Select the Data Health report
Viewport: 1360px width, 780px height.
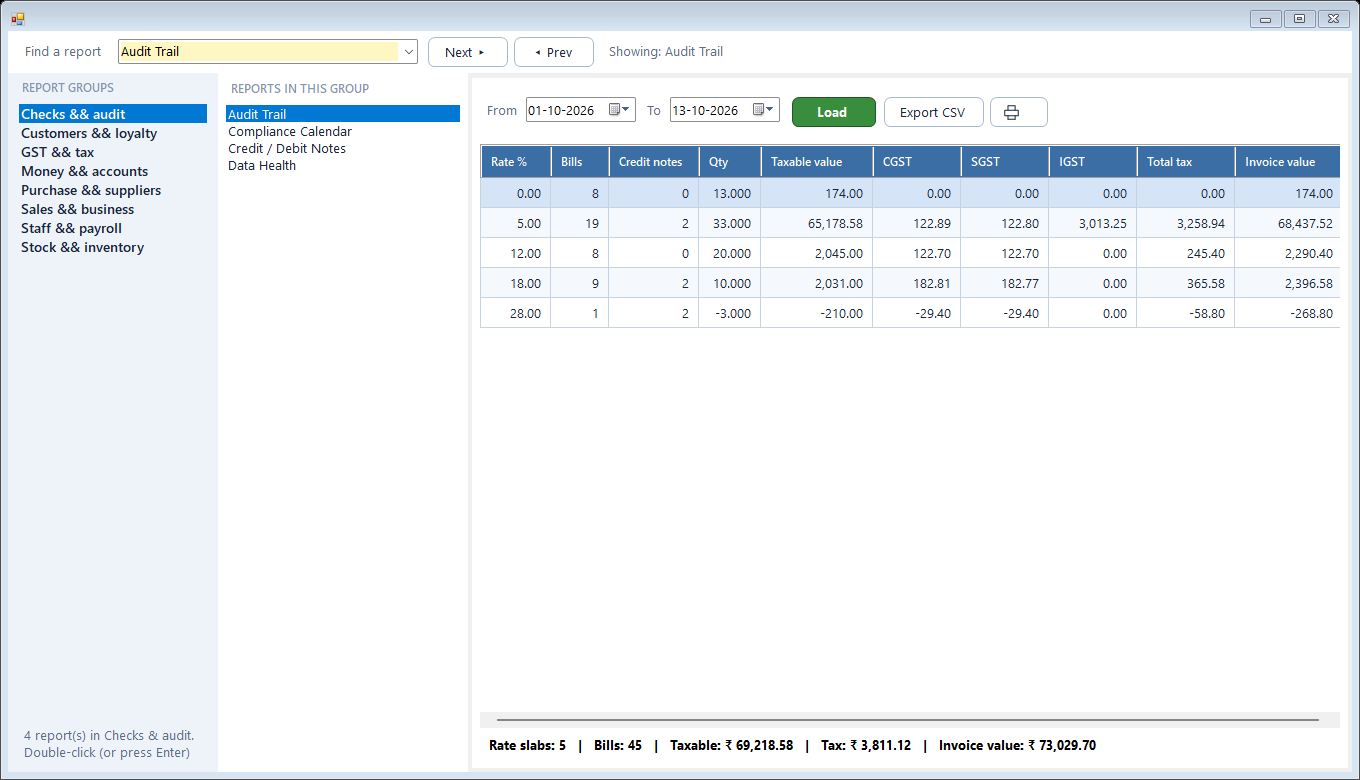click(262, 165)
